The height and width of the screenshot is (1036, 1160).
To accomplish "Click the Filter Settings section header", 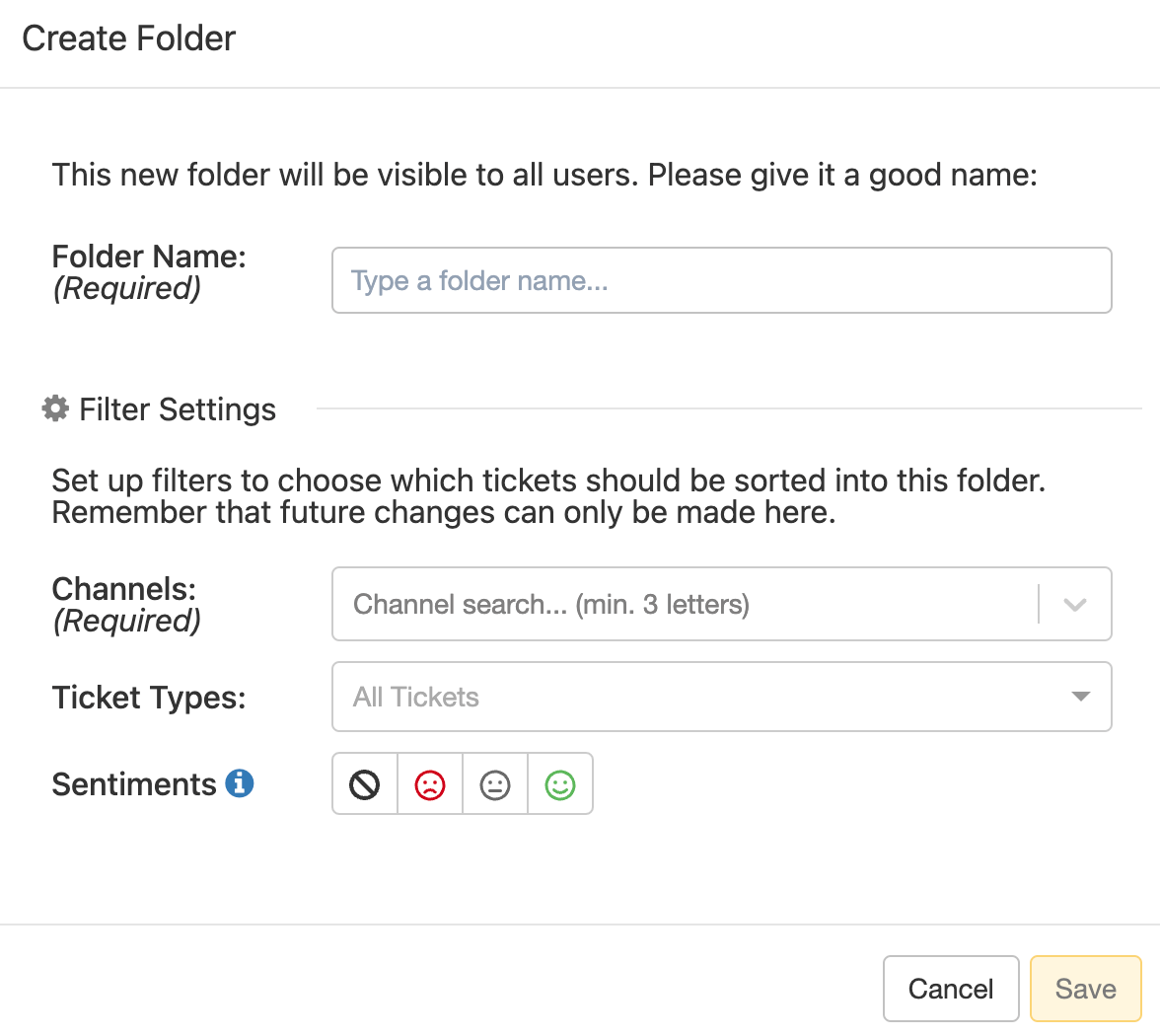I will [x=177, y=408].
